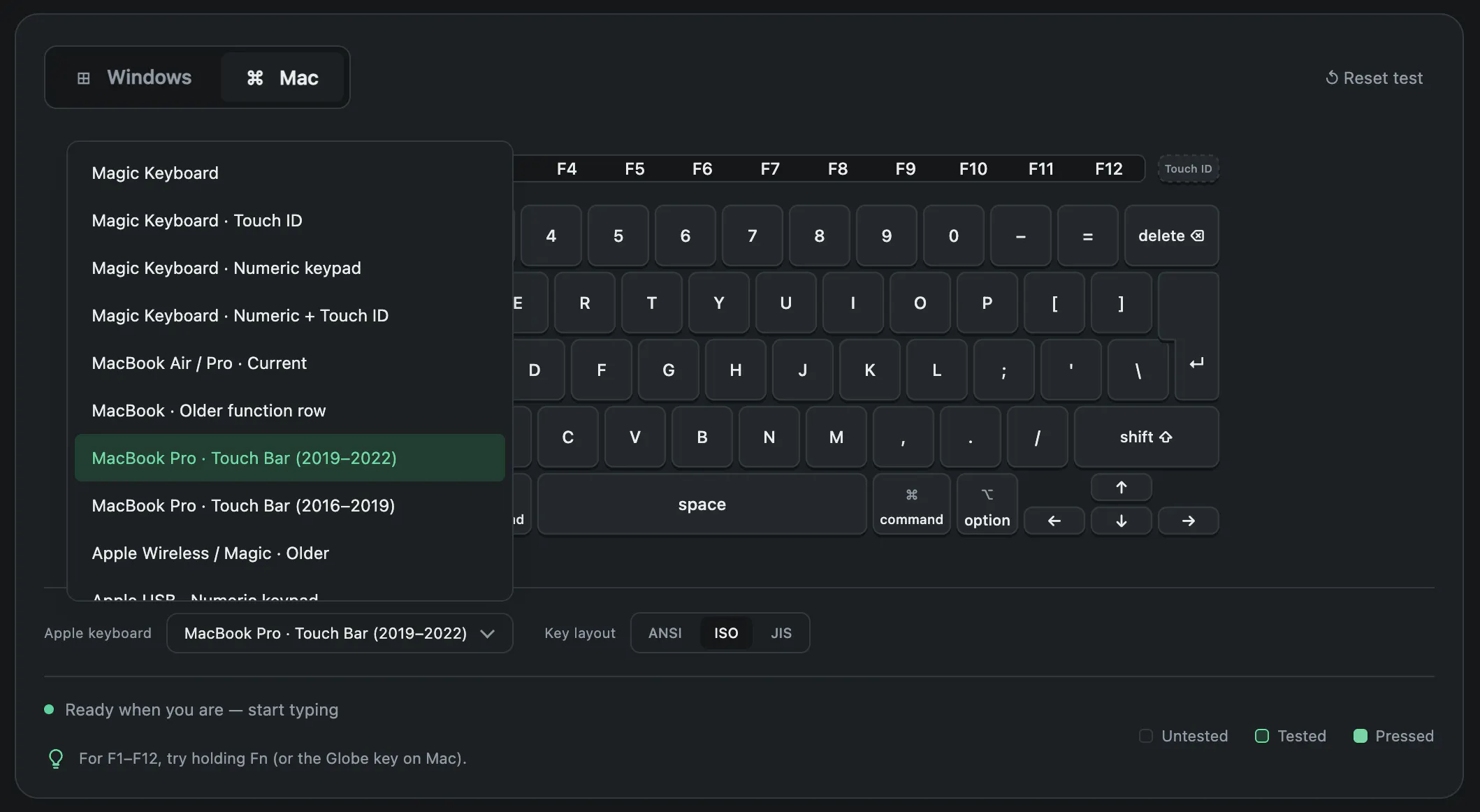Click the lightbulb tip icon

pyautogui.click(x=56, y=758)
